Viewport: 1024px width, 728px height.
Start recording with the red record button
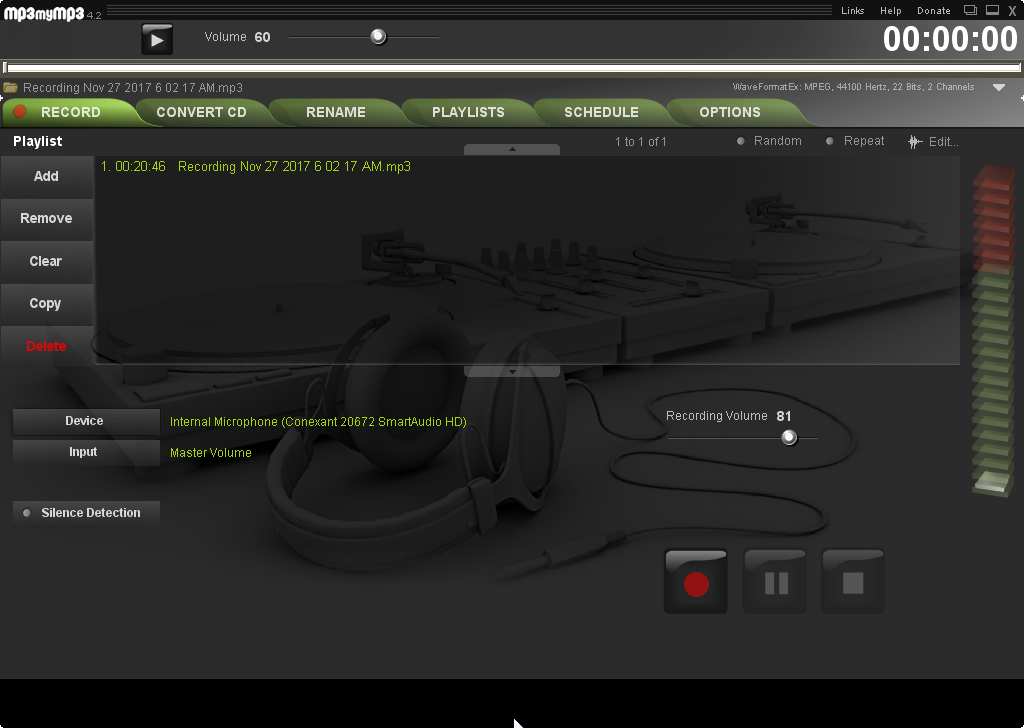pyautogui.click(x=696, y=581)
